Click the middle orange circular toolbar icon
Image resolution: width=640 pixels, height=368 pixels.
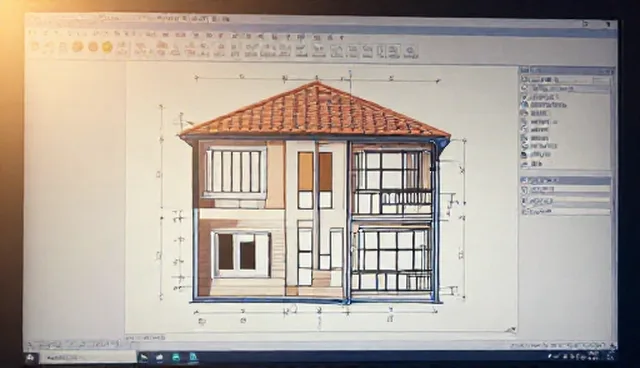(93, 47)
